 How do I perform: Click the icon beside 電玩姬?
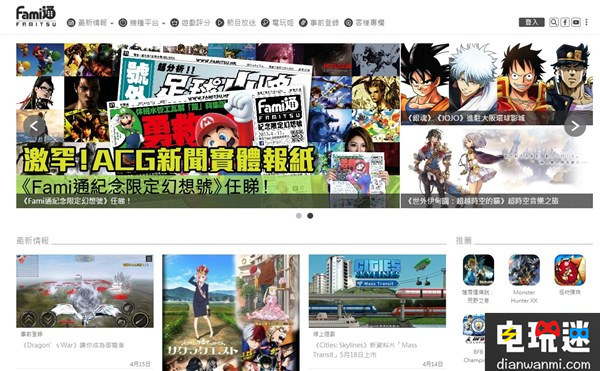(265, 23)
